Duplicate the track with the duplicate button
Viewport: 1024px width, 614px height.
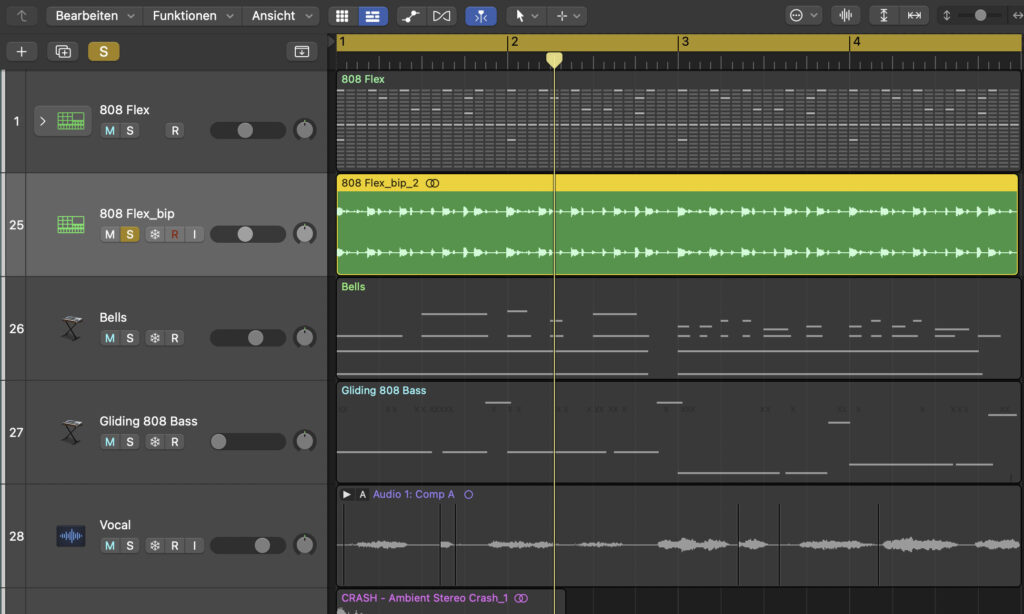click(63, 51)
